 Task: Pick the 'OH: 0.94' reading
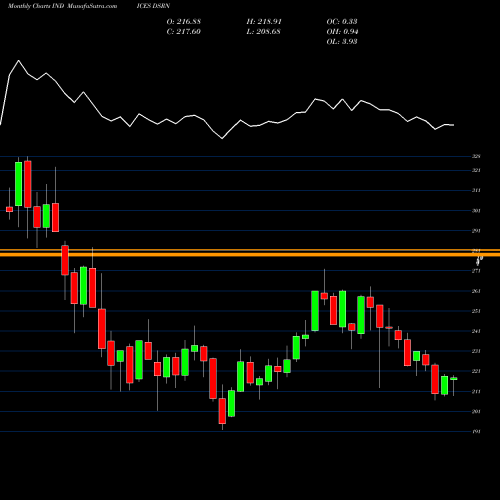342,32
